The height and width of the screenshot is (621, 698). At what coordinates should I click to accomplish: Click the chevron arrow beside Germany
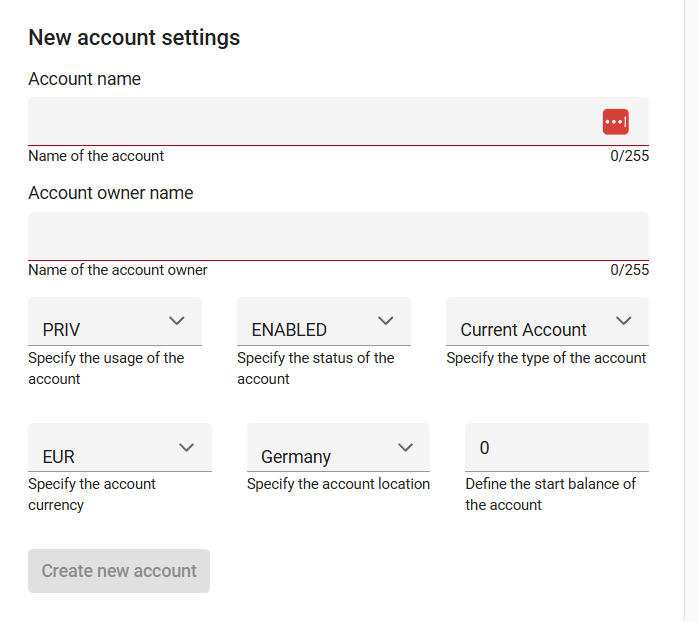pyautogui.click(x=405, y=447)
